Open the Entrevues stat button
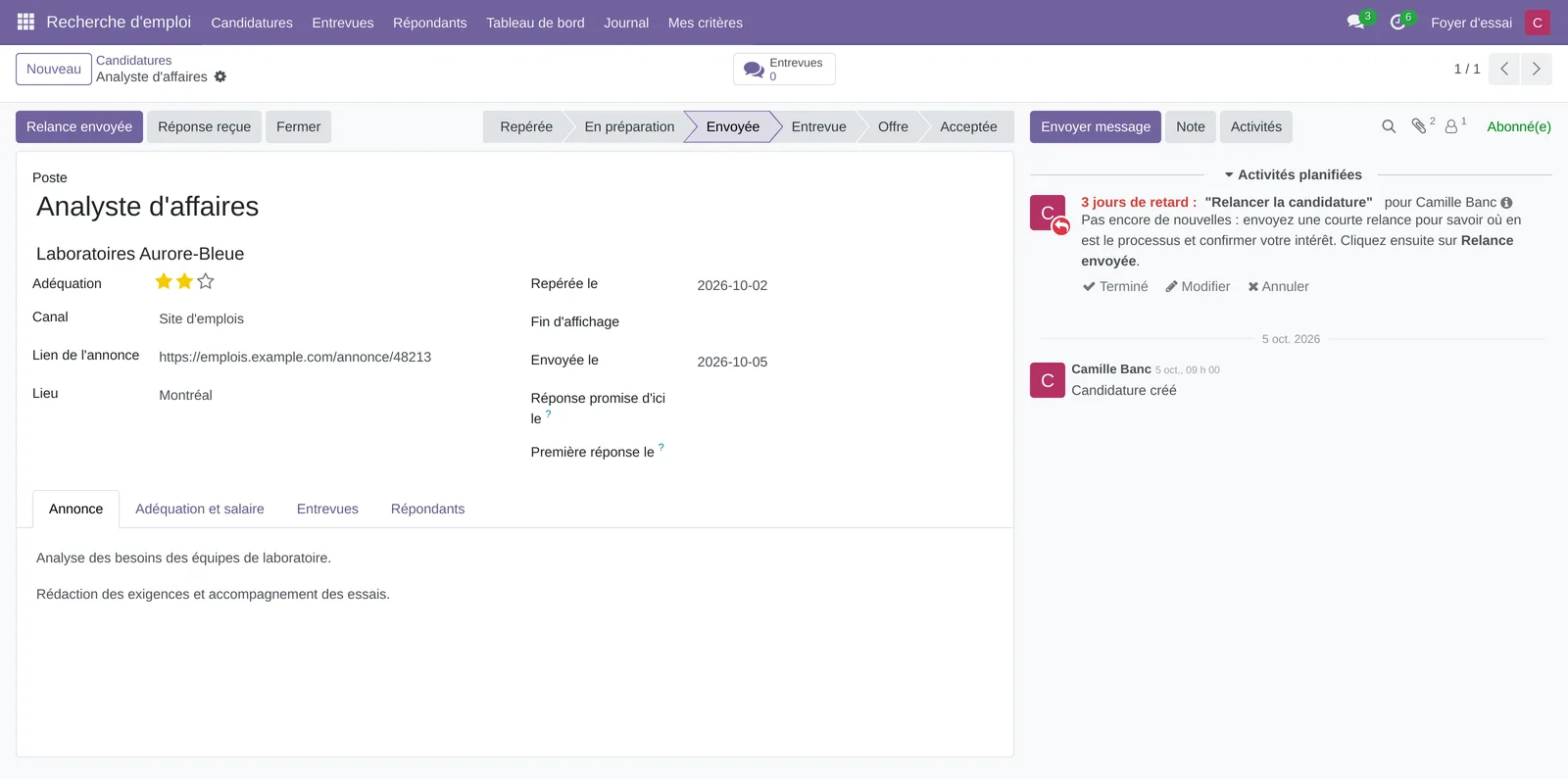1568x779 pixels. (784, 69)
